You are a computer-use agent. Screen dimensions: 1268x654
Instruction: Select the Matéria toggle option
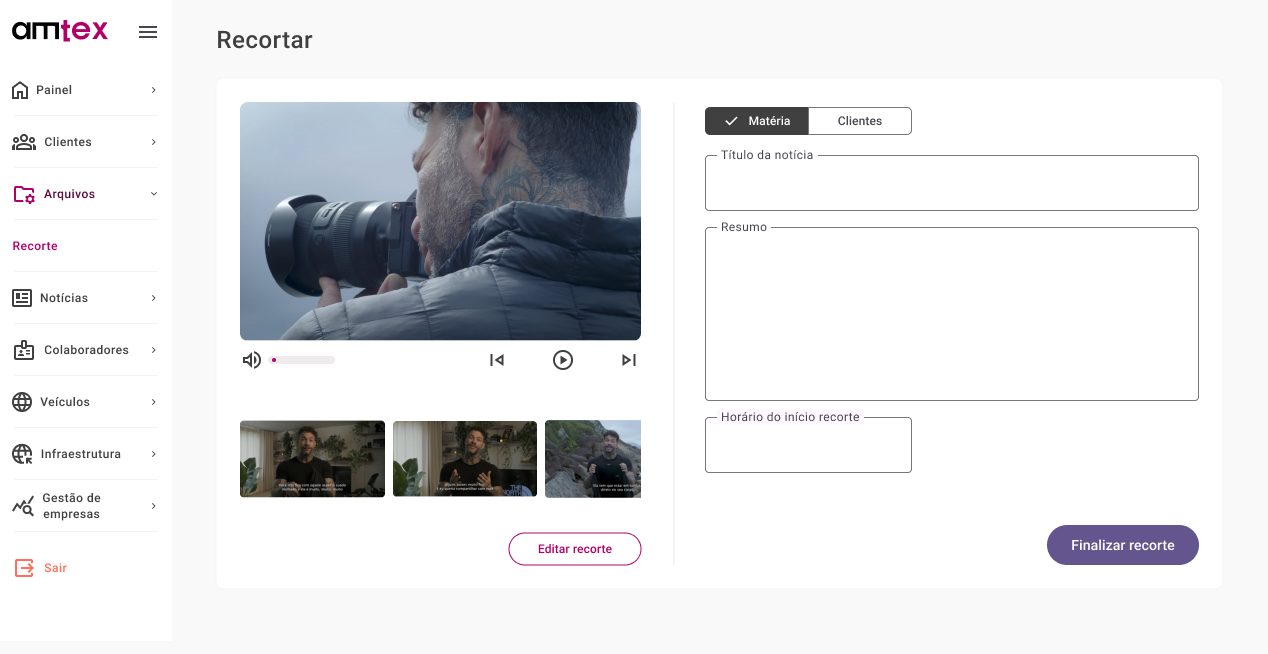(x=756, y=121)
